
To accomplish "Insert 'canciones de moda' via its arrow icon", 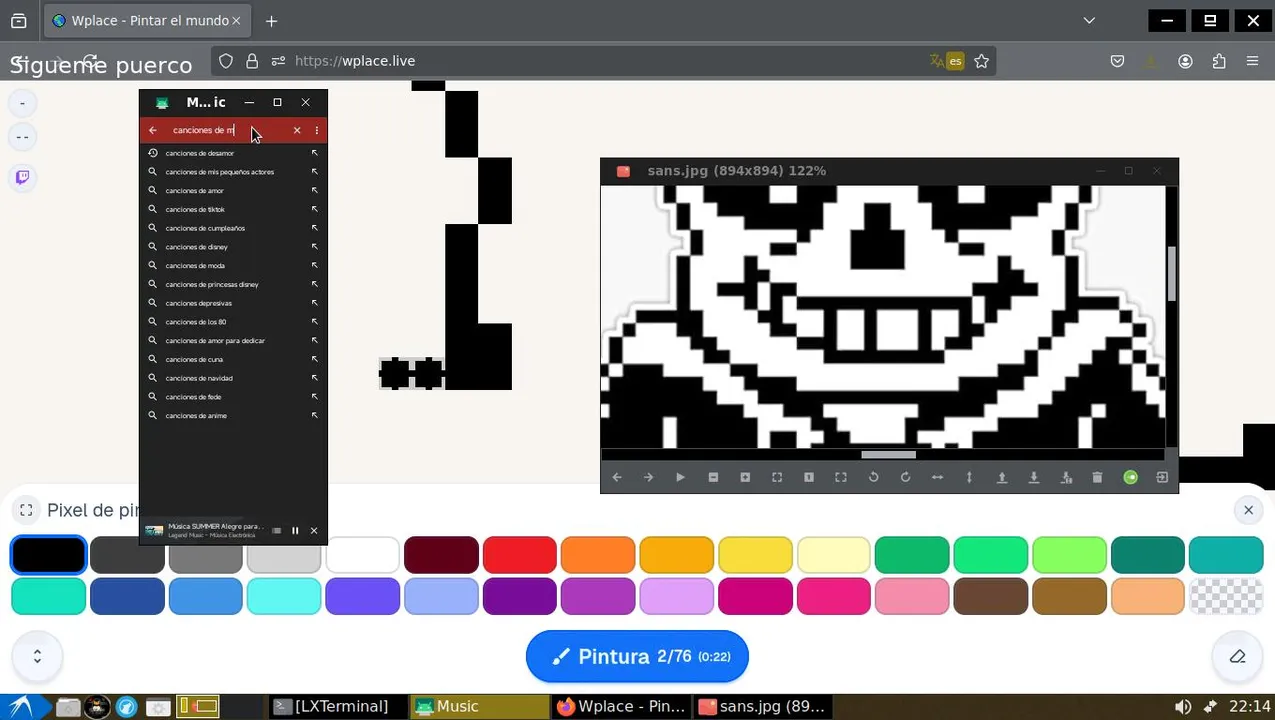I will click(x=314, y=266).
